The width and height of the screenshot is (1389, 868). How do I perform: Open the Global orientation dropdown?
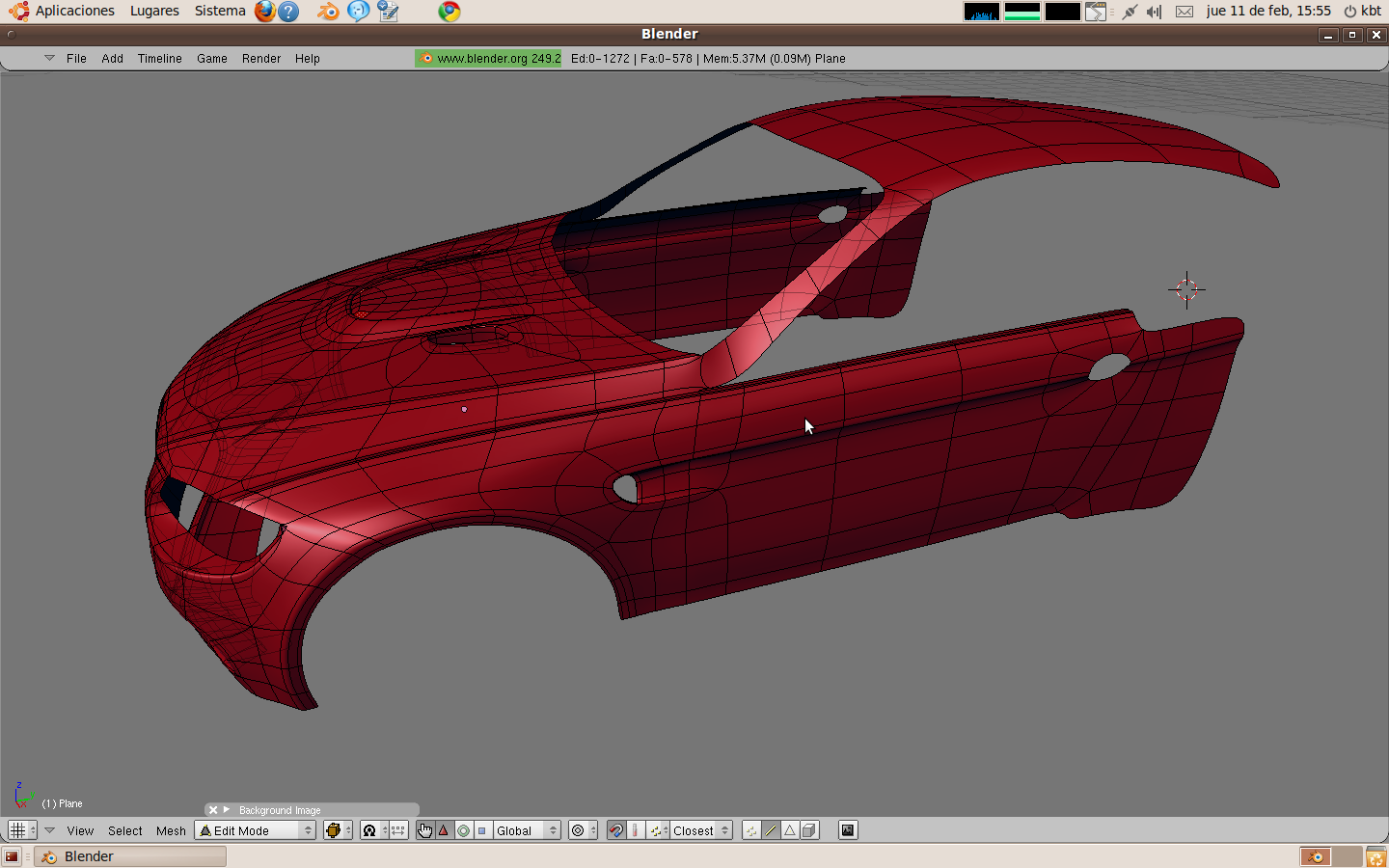[527, 830]
